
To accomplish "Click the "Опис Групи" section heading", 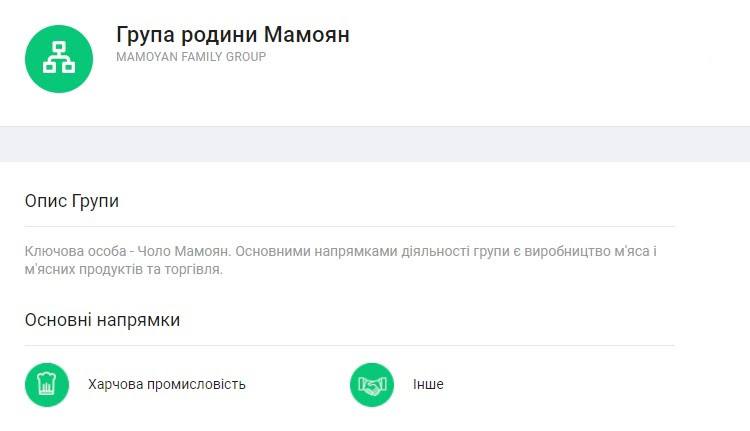I will [x=71, y=201].
